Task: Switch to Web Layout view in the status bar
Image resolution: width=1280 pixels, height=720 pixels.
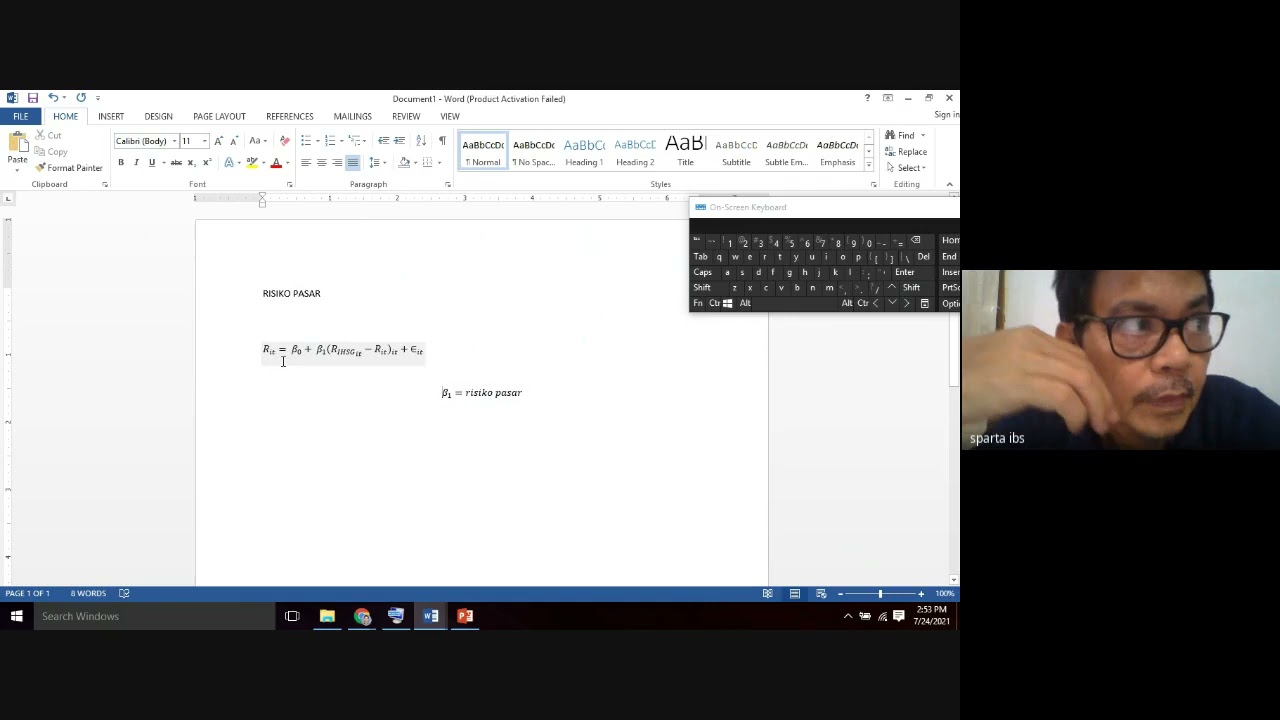Action: pos(821,594)
